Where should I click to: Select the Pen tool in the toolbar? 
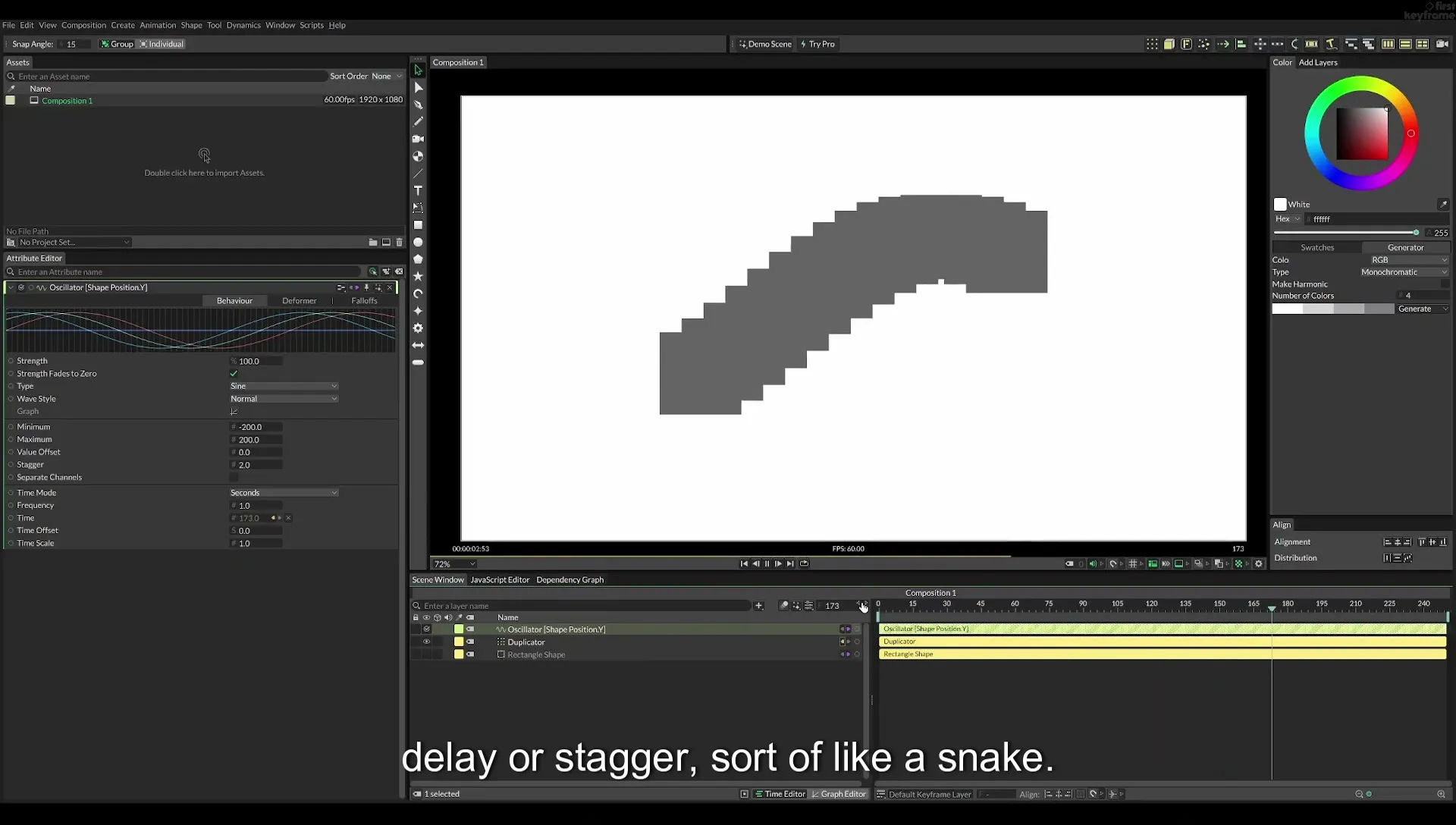click(418, 105)
